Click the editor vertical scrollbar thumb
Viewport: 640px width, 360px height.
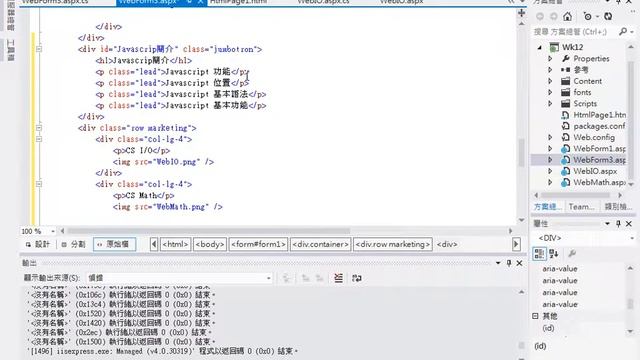521,152
